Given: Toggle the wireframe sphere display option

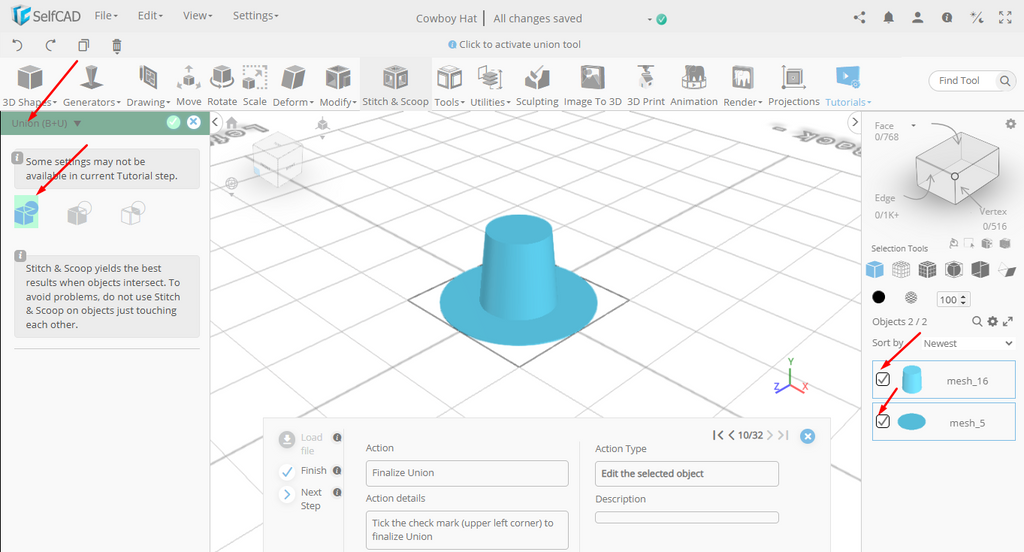Looking at the screenshot, I should coord(911,298).
